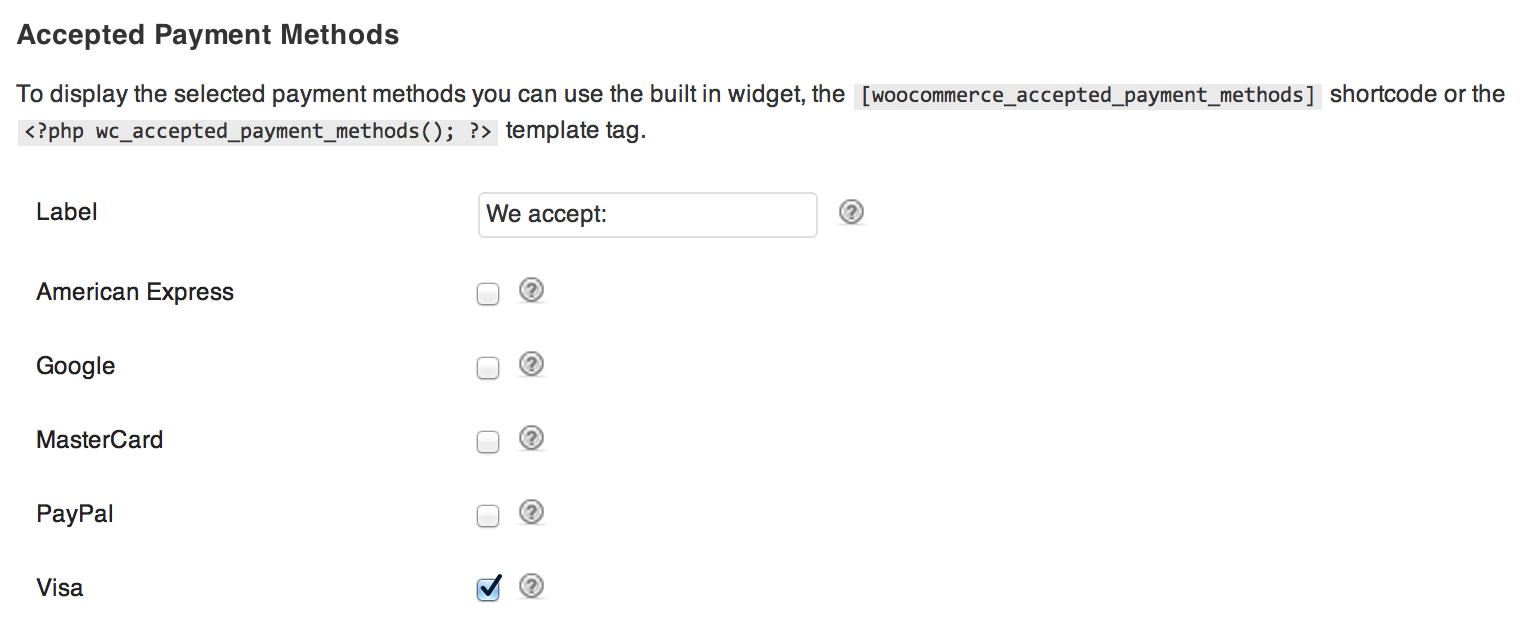Image resolution: width=1528 pixels, height=634 pixels.
Task: Uncheck the Visa checkbox
Action: 488,589
